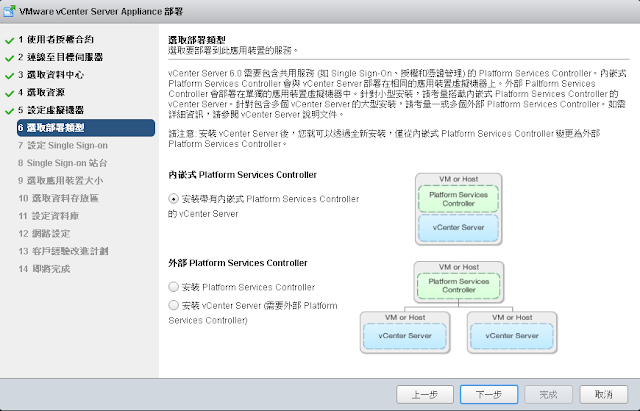Click green checkmark beside step 5 設定虛擬機器
The image size is (640, 411).
pyautogui.click(x=9, y=111)
